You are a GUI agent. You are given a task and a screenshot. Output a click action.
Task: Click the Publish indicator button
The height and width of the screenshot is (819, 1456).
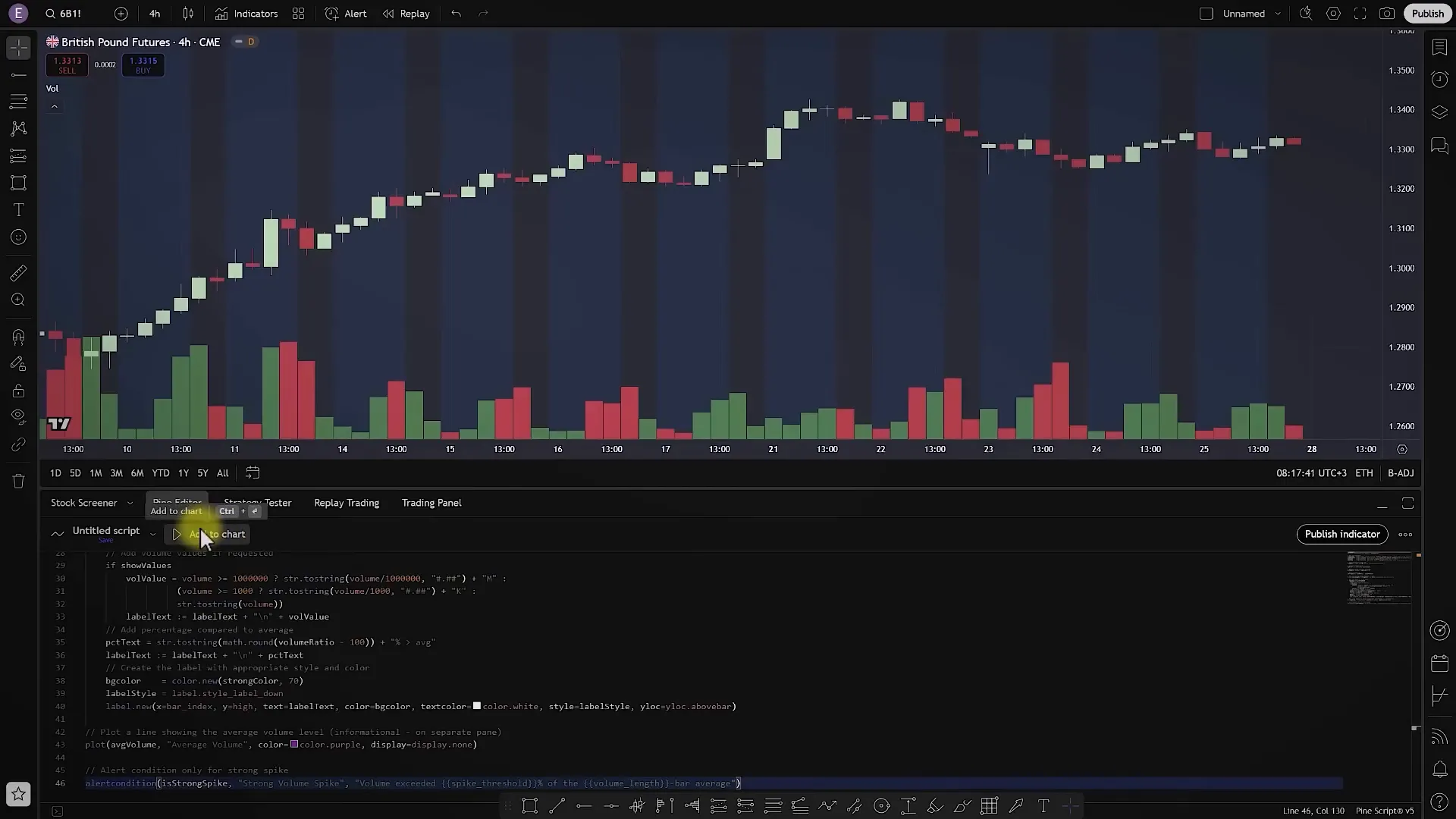1342,535
